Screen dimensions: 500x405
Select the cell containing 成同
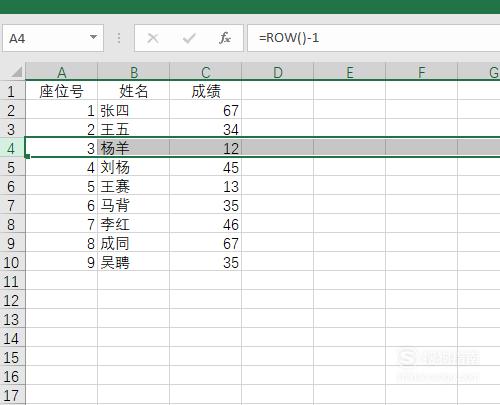click(x=134, y=243)
